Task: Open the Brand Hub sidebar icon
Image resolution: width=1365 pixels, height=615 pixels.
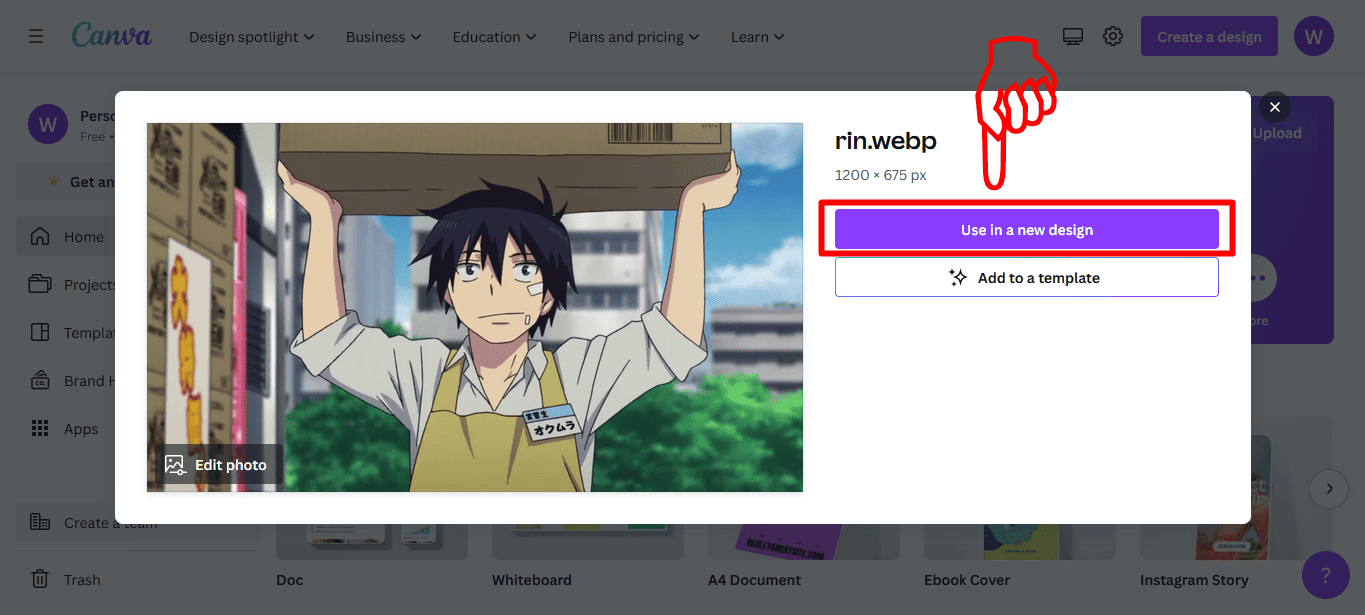Action: tap(40, 380)
